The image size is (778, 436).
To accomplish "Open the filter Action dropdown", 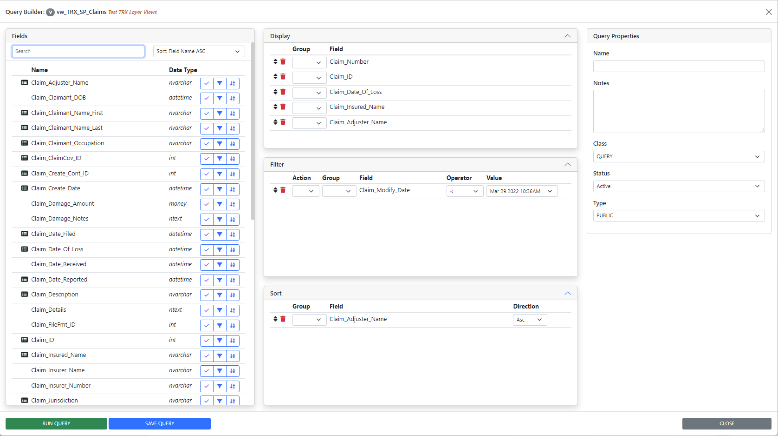I will pyautogui.click(x=306, y=191).
